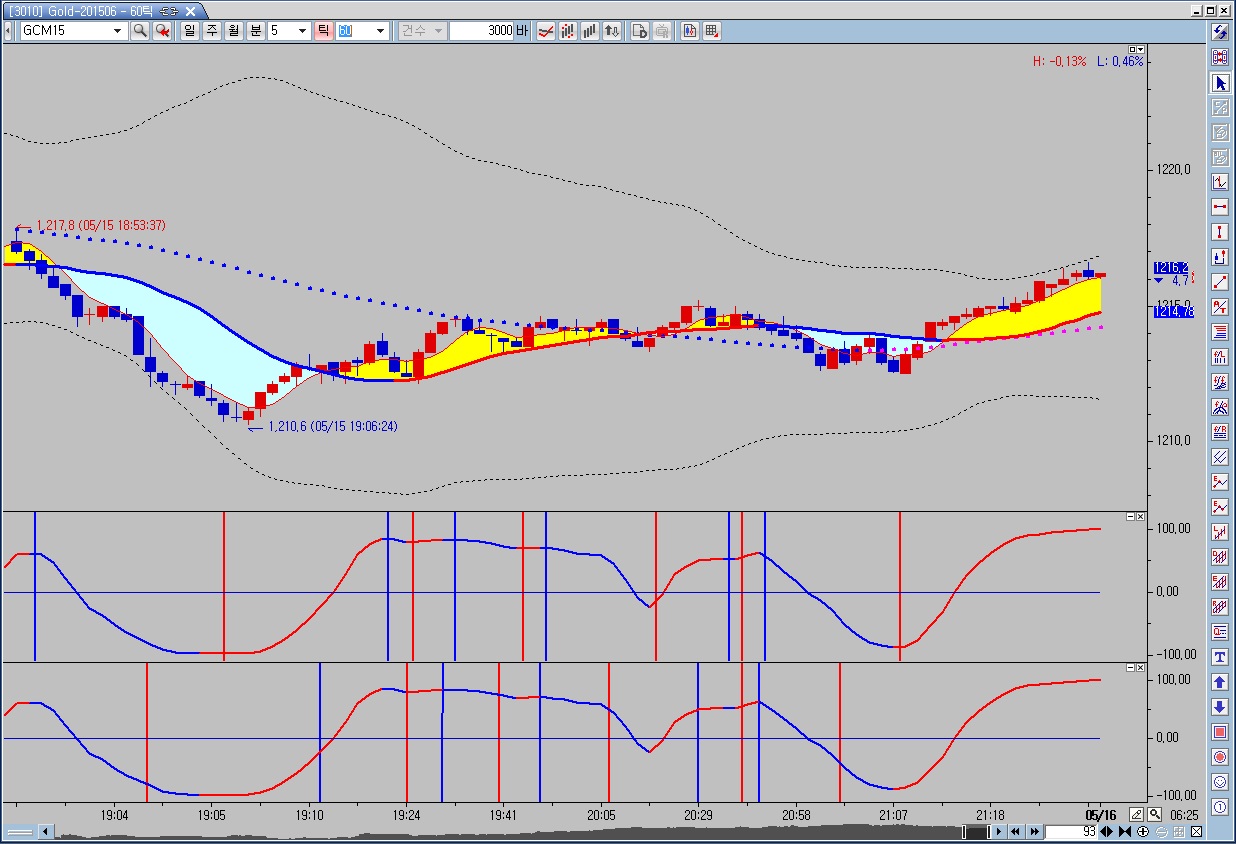
Task: Toggle the 분 (minute) period button
Action: [x=255, y=31]
